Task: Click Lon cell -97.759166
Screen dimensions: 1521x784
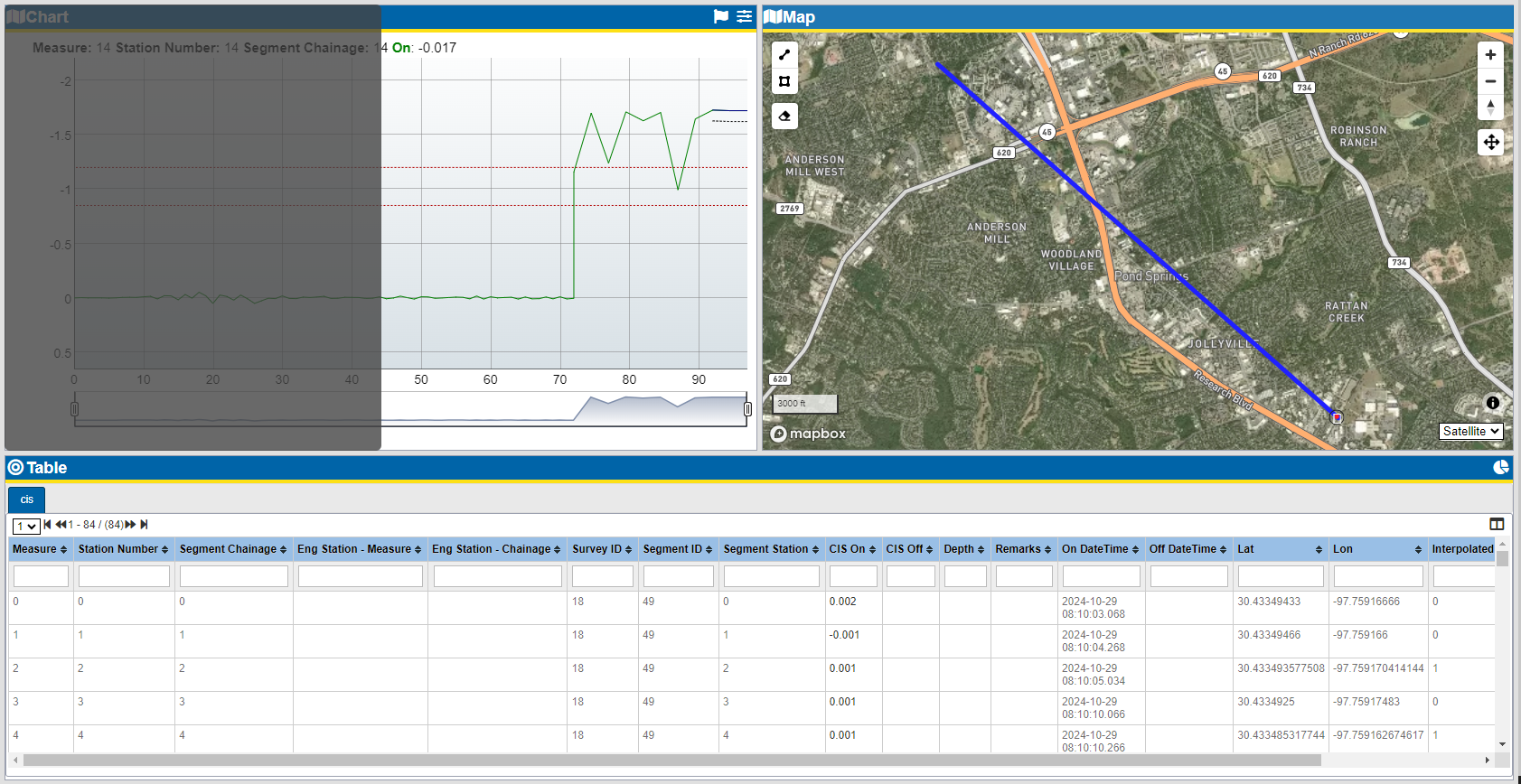Action: [1360, 635]
